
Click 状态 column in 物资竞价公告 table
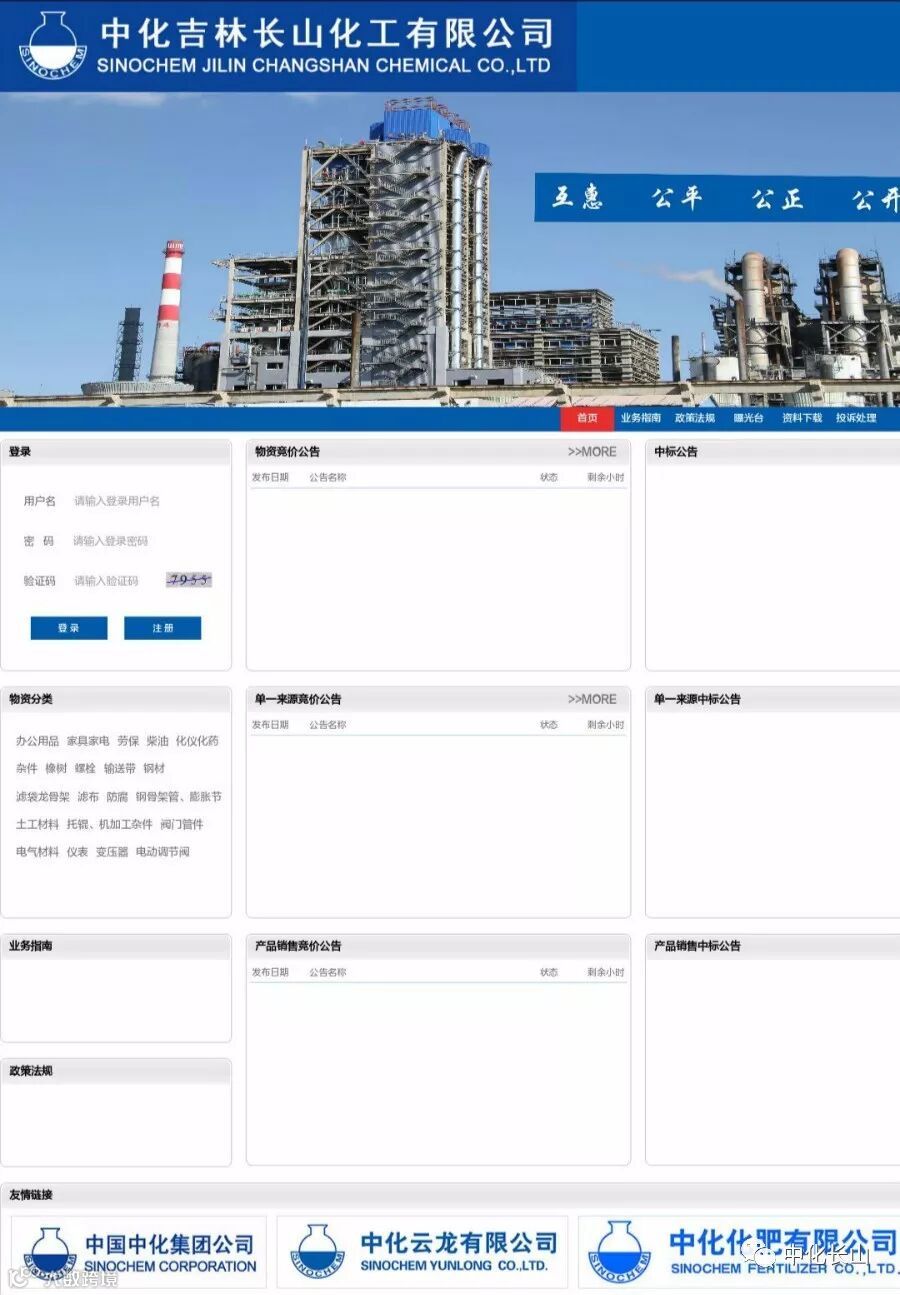[549, 477]
